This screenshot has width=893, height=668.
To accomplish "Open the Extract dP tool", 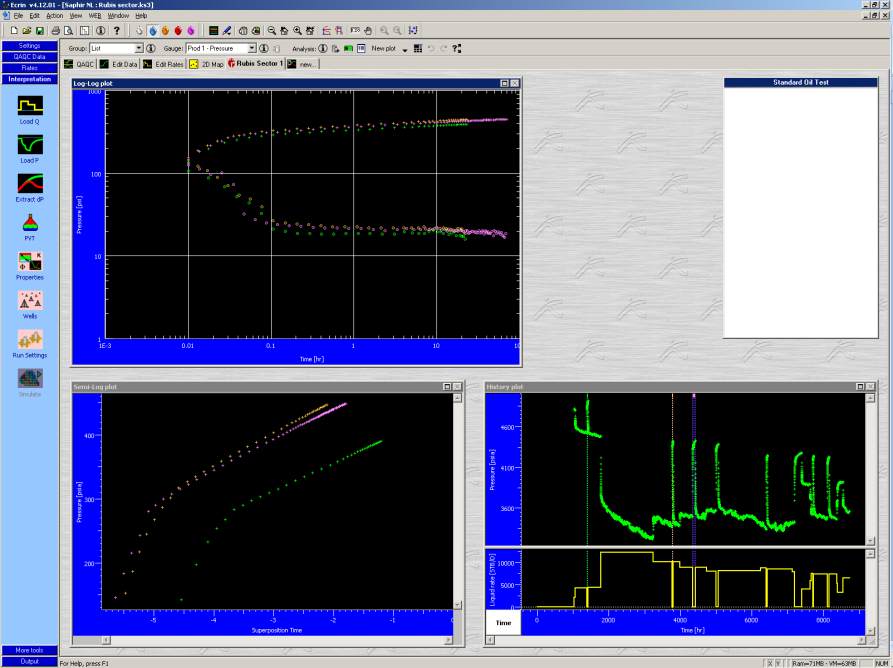I will (30, 183).
